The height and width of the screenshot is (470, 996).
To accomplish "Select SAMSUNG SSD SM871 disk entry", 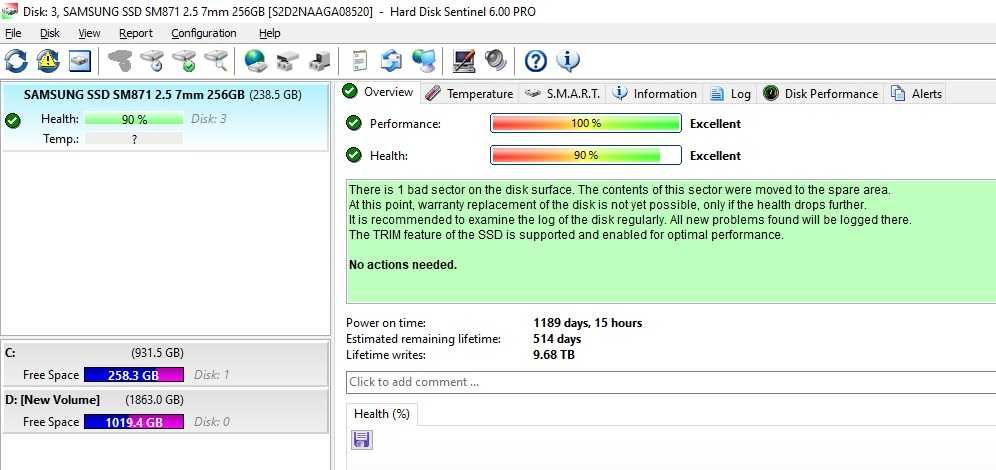I will pyautogui.click(x=165, y=116).
